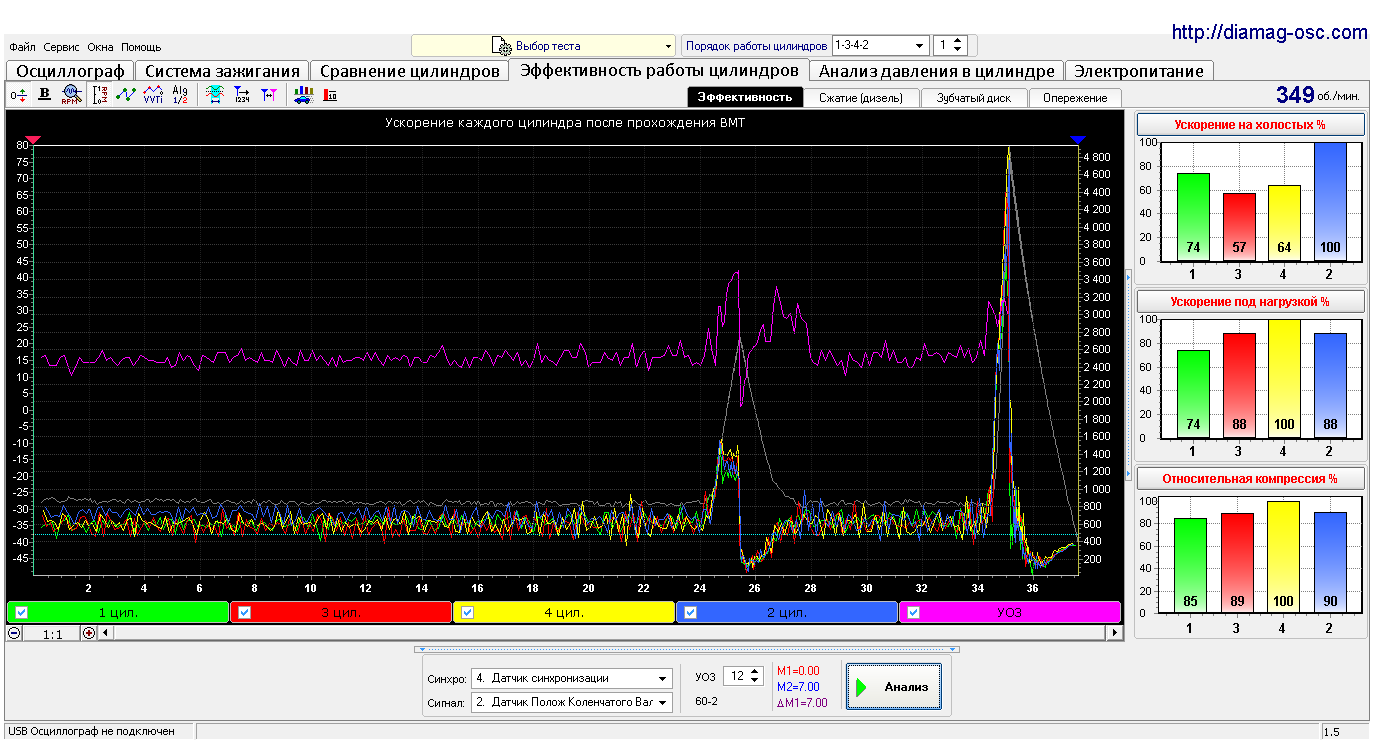Viewport: 1382px width, 744px height.
Task: Select the Сжатие (дизель) sub-tab
Action: (x=861, y=97)
